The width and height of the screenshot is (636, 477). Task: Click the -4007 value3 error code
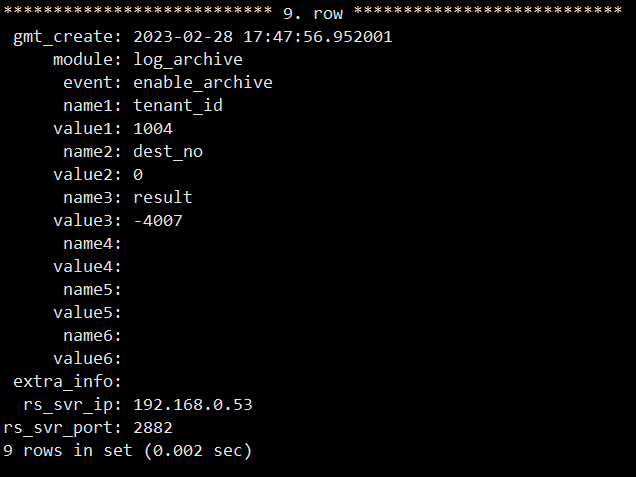(158, 221)
